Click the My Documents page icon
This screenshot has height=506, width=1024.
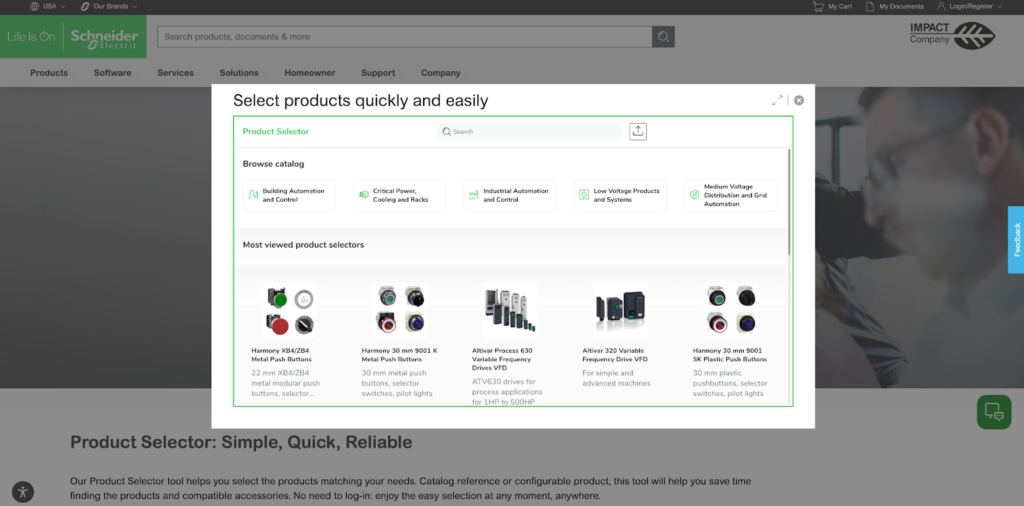[870, 7]
